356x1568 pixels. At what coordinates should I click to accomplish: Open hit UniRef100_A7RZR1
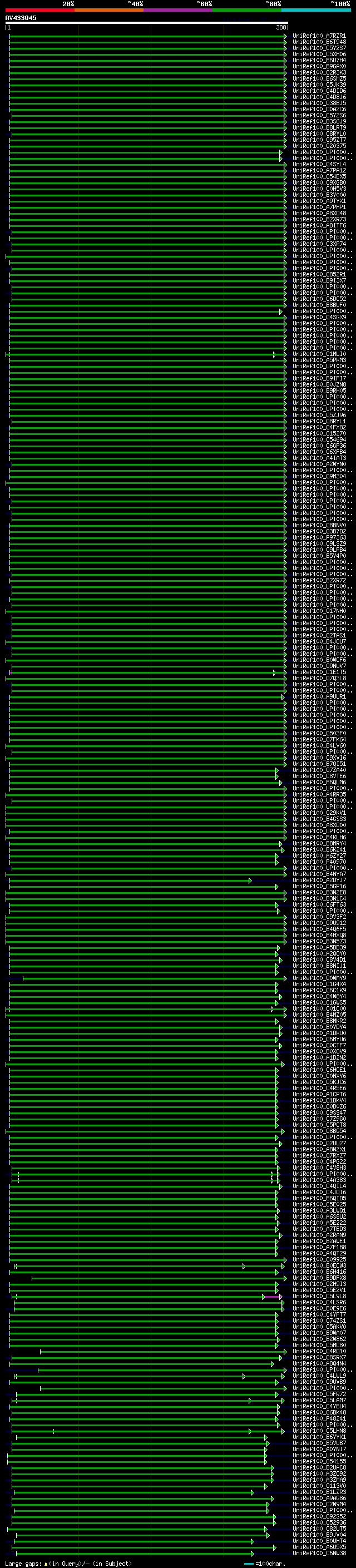click(319, 36)
